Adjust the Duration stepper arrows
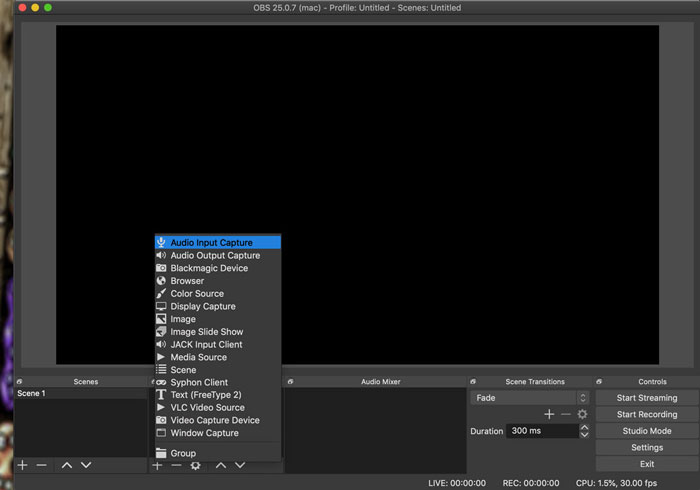Screen dimensions: 700x490 coord(583,431)
